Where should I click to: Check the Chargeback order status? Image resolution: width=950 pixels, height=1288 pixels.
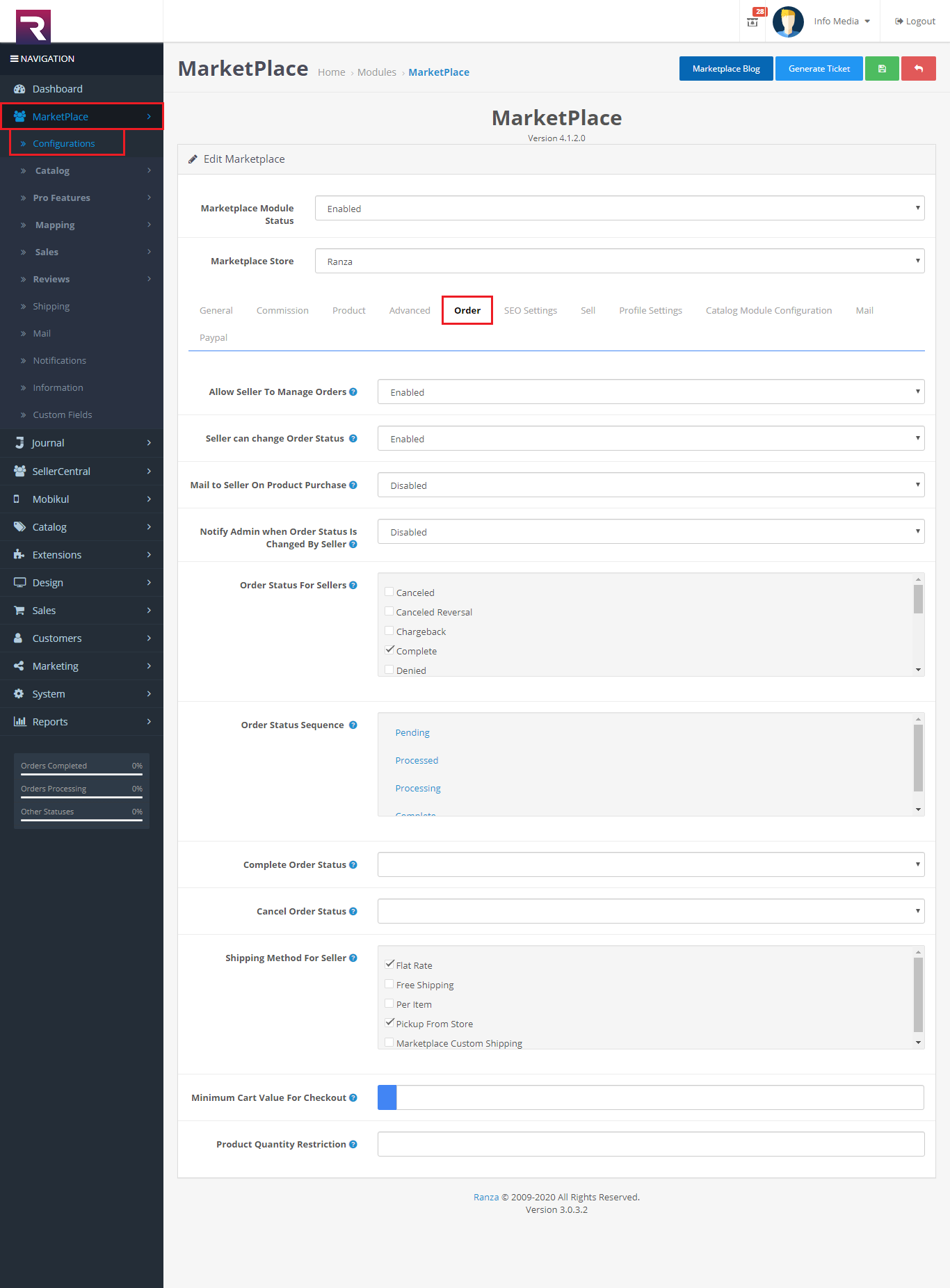(389, 631)
